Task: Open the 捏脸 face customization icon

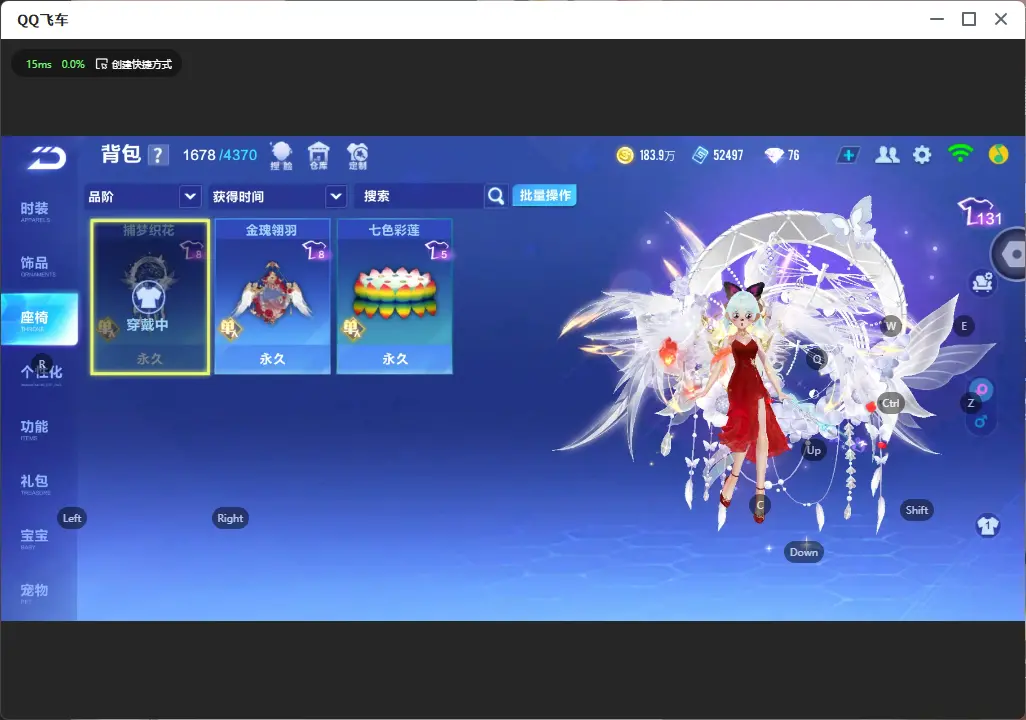Action: pyautogui.click(x=281, y=156)
